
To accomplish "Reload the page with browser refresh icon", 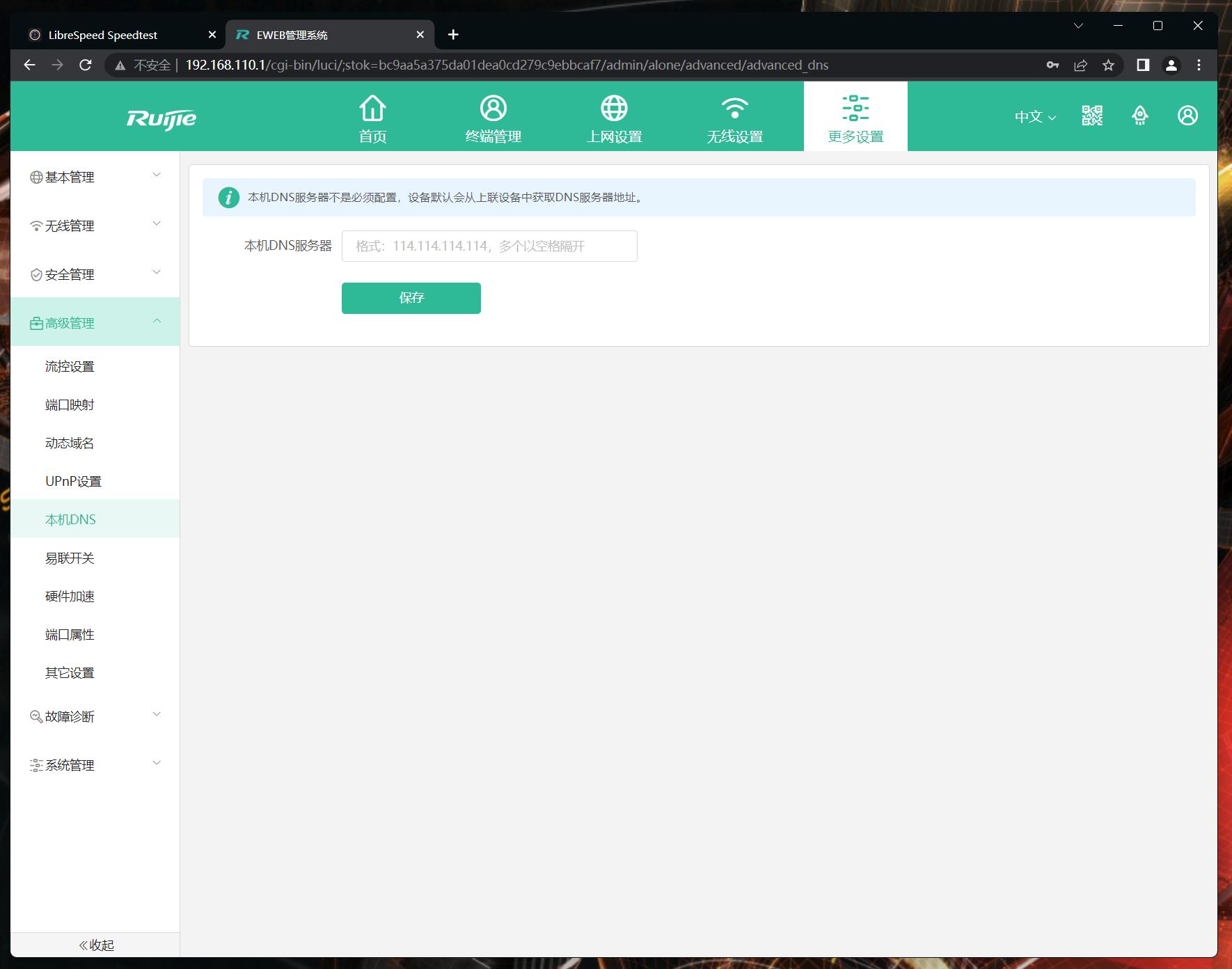I will (86, 65).
